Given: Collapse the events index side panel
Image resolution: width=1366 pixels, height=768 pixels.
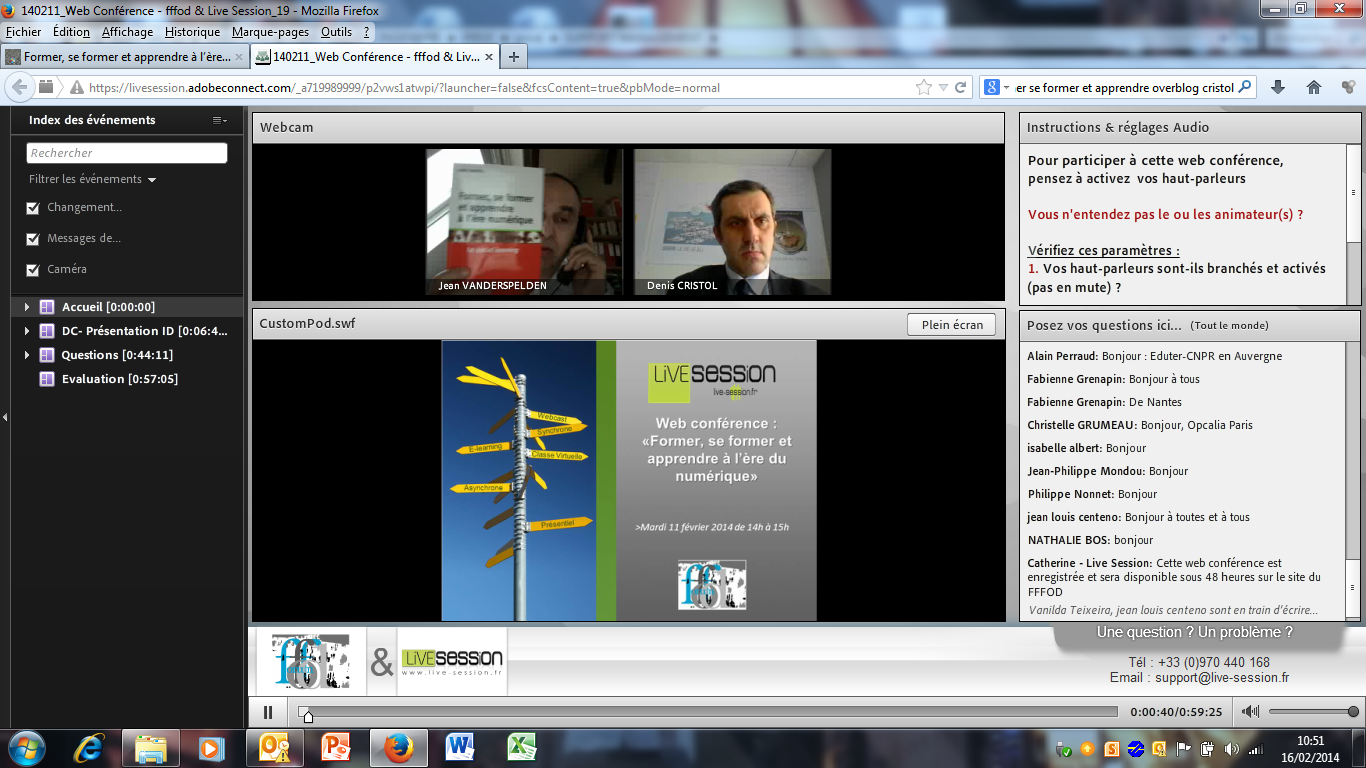Looking at the screenshot, I should pyautogui.click(x=5, y=416).
